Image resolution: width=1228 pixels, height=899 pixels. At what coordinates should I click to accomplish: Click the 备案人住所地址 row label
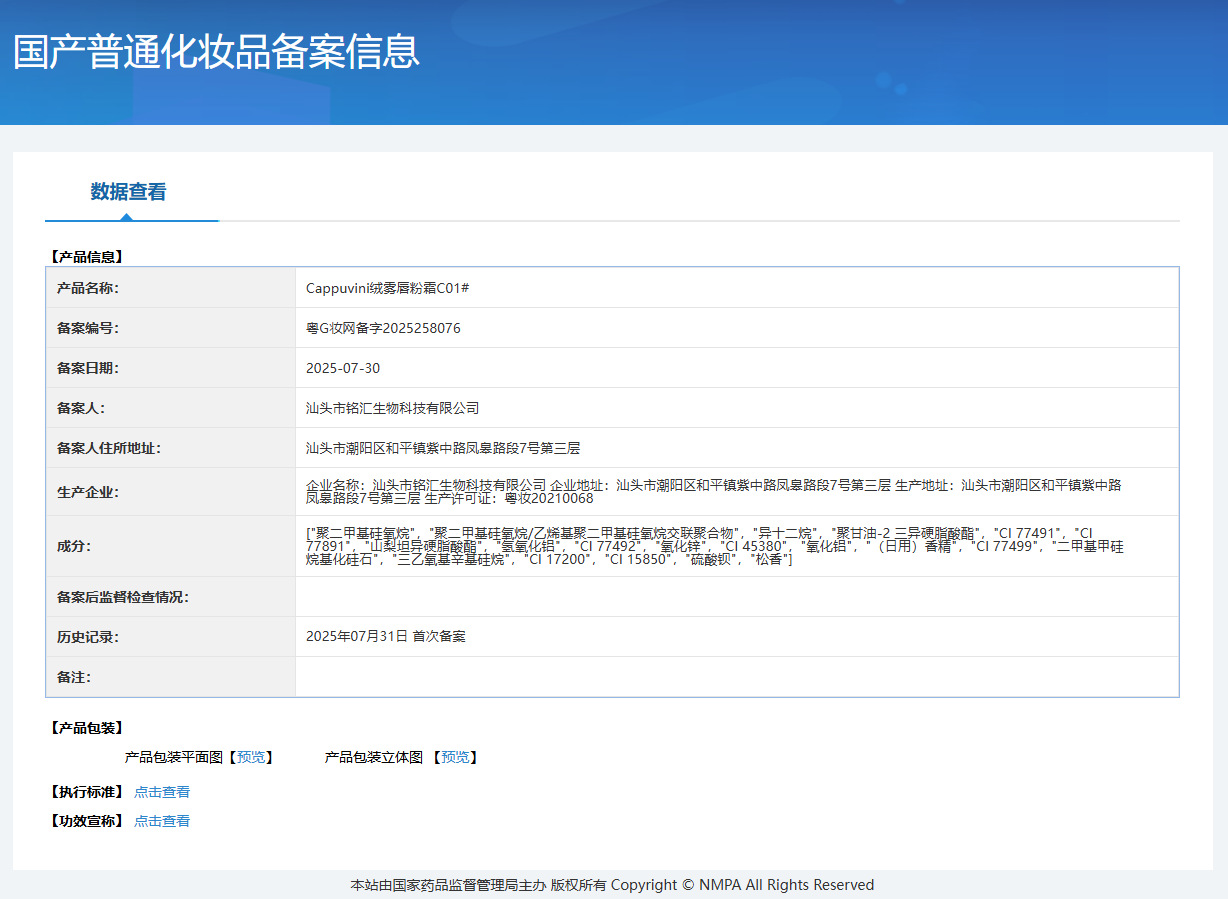click(109, 448)
